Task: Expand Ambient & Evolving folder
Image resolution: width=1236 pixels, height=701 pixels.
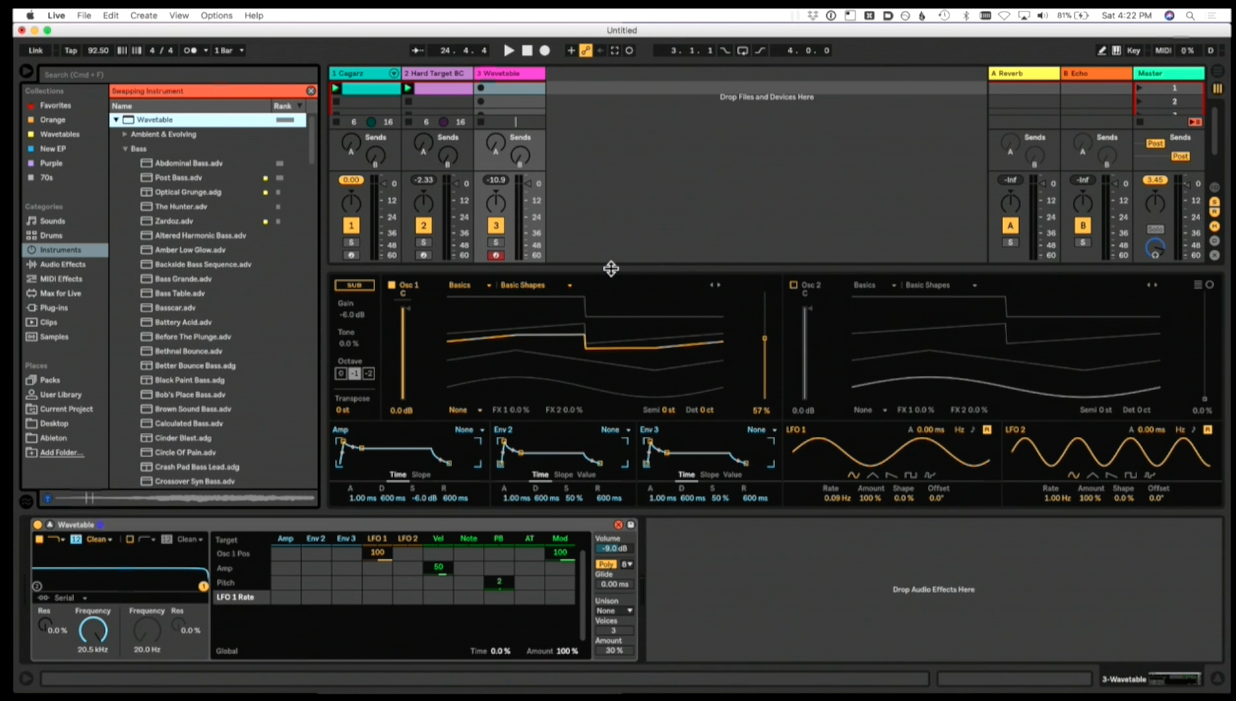Action: [x=125, y=134]
